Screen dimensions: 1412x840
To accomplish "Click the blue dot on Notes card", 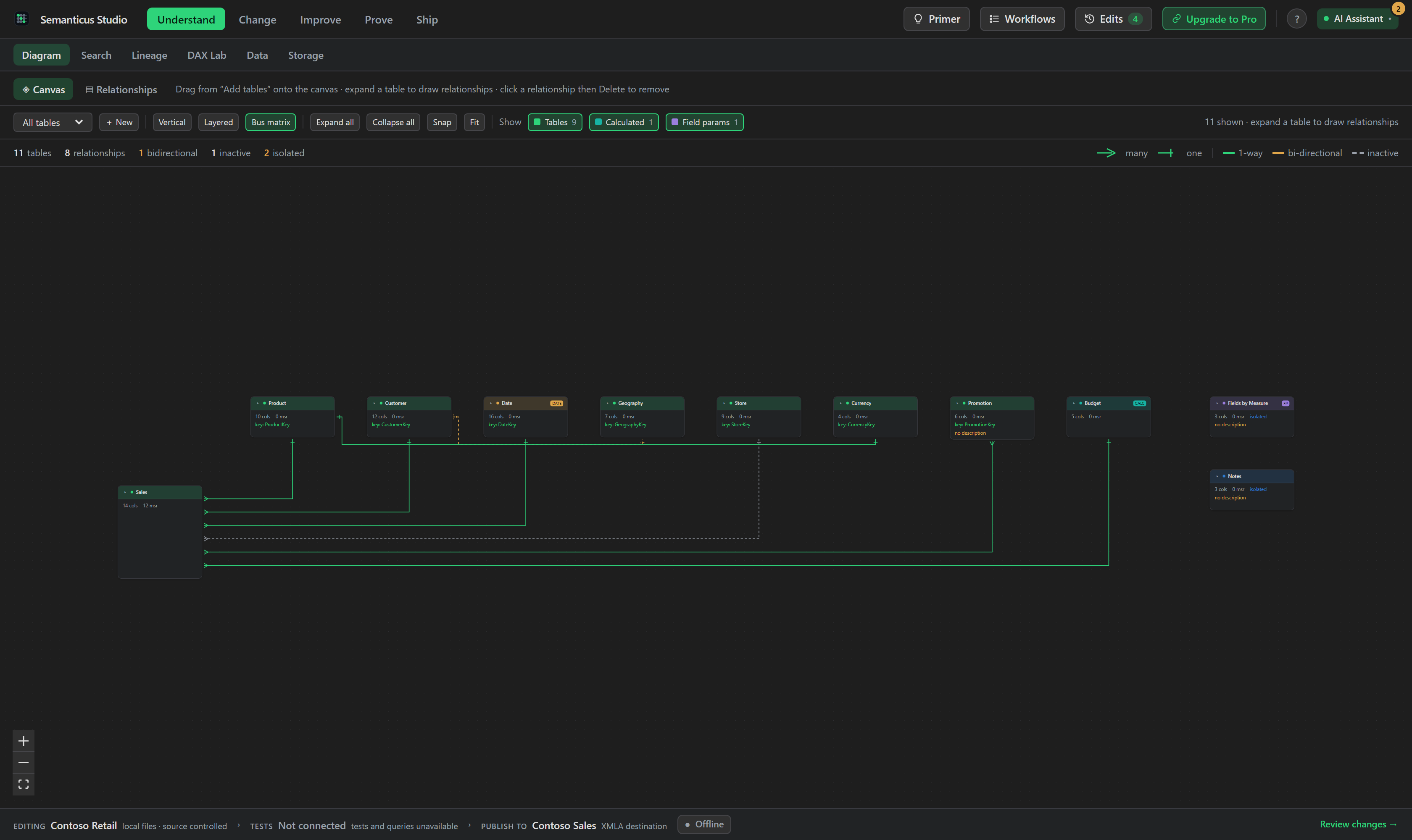I will click(1223, 477).
